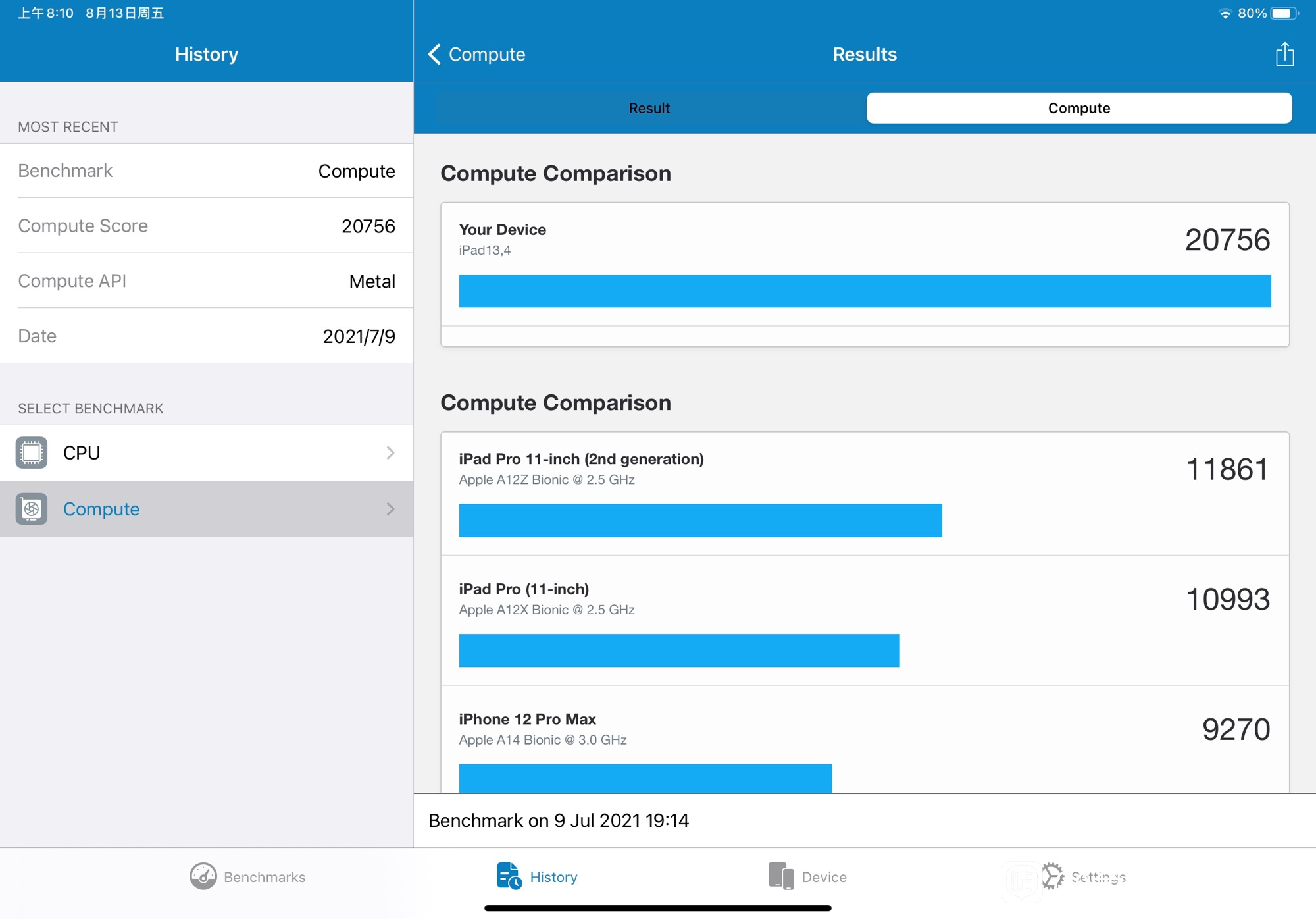This screenshot has height=919, width=1316.
Task: Click Apple A12Z Bionic @ 2.5 GHz
Action: pyautogui.click(x=546, y=479)
